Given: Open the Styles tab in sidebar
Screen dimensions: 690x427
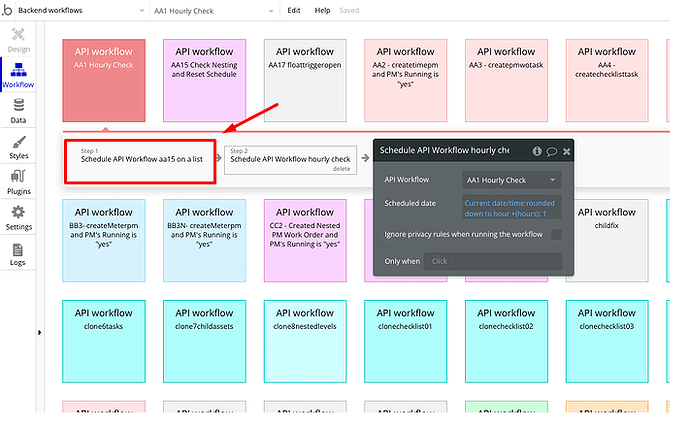Looking at the screenshot, I should tap(18, 147).
